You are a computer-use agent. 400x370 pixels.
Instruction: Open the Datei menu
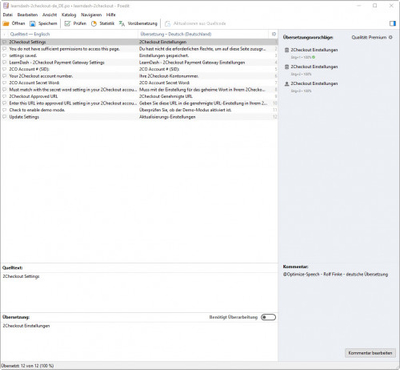pos(8,15)
